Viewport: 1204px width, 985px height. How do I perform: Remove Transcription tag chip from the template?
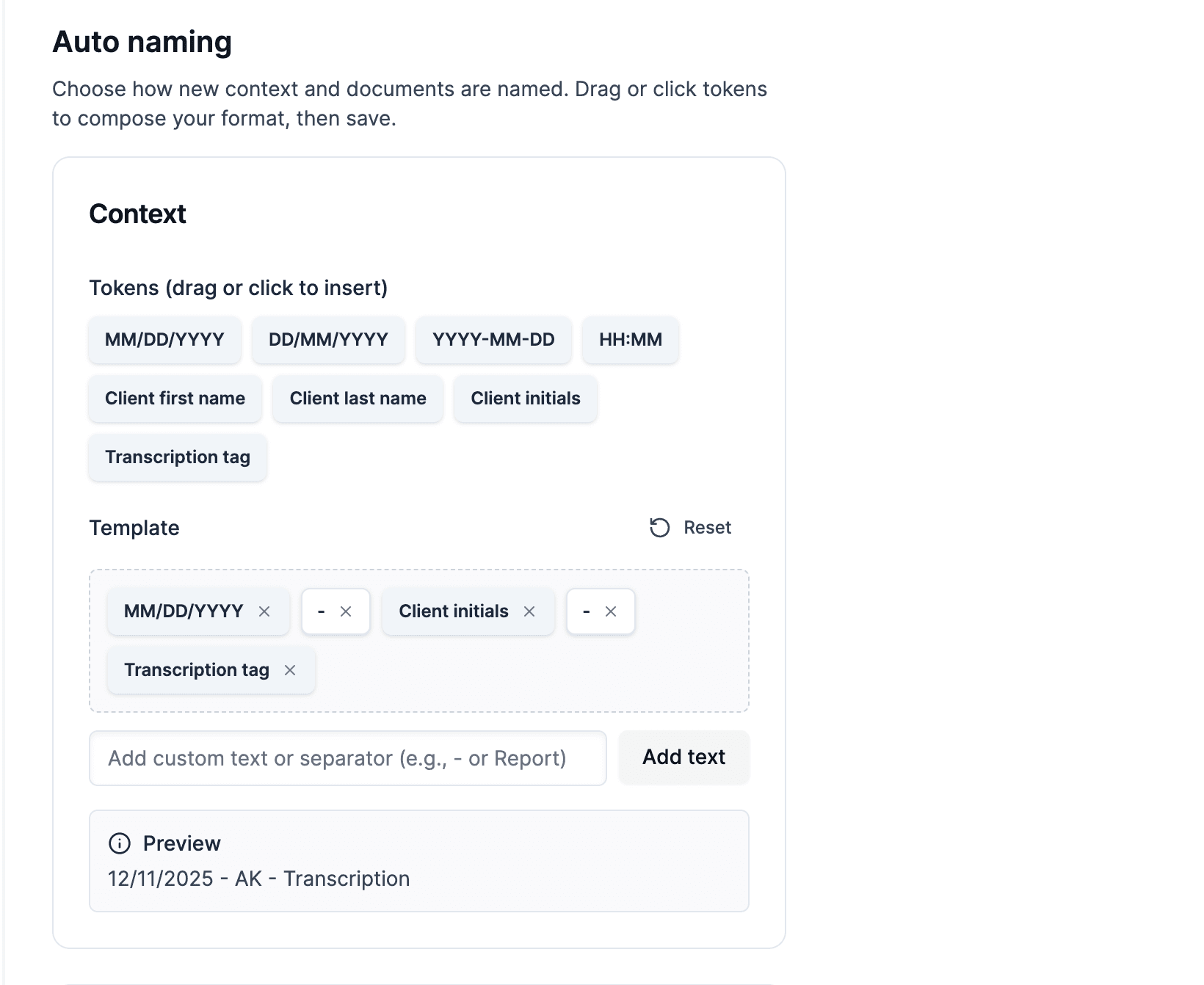[x=290, y=670]
